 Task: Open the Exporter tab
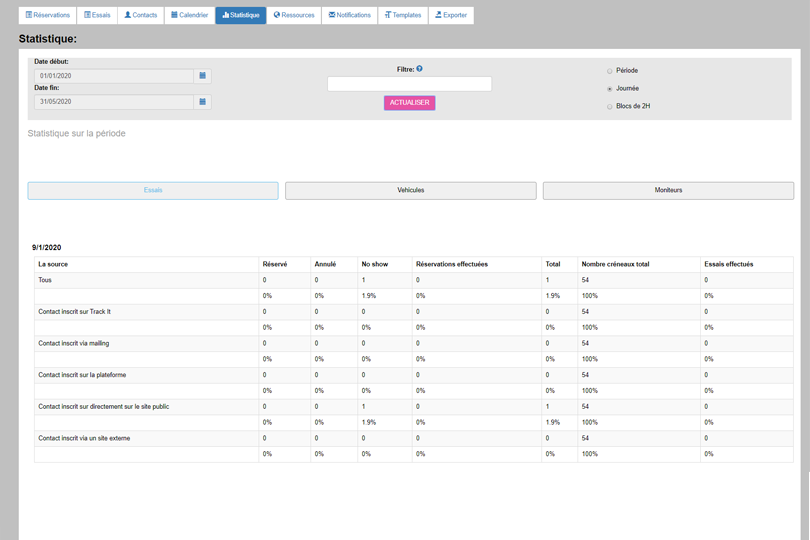point(451,16)
